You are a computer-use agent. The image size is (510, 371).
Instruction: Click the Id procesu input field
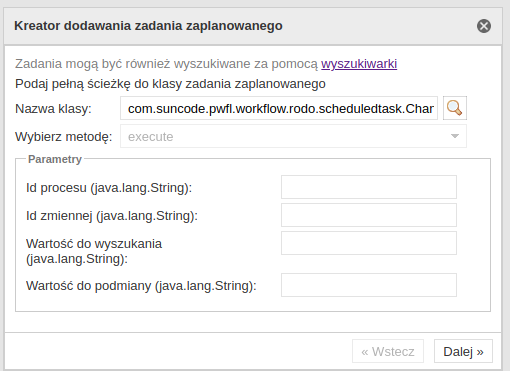(x=369, y=187)
